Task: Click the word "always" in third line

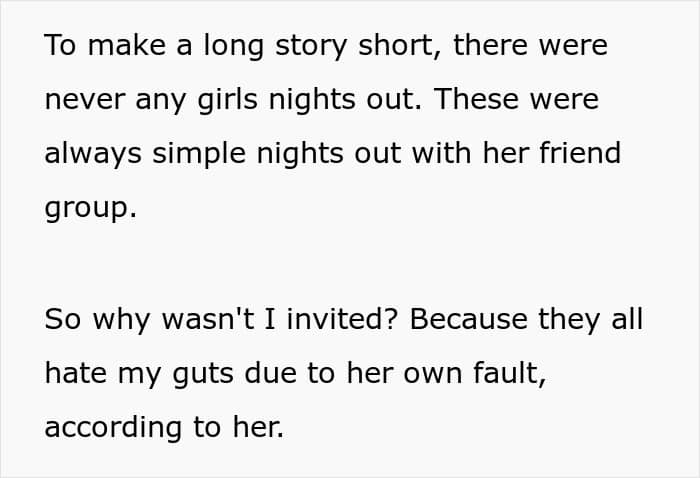Action: (x=93, y=154)
